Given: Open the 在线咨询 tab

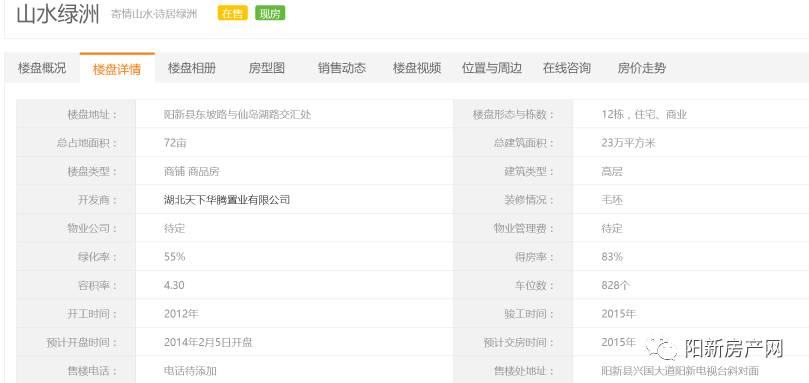Looking at the screenshot, I should 567,68.
